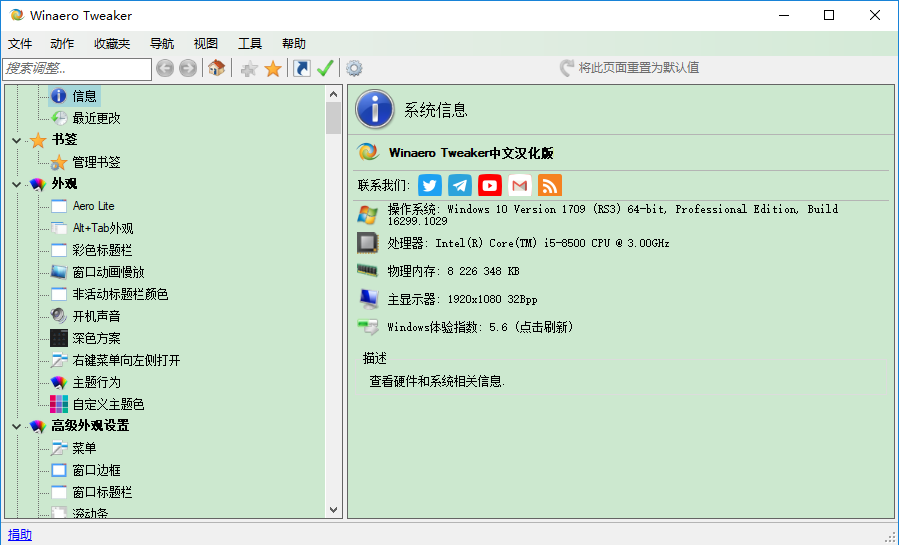
Task: Open the 收藏夹 menu
Action: pyautogui.click(x=112, y=43)
